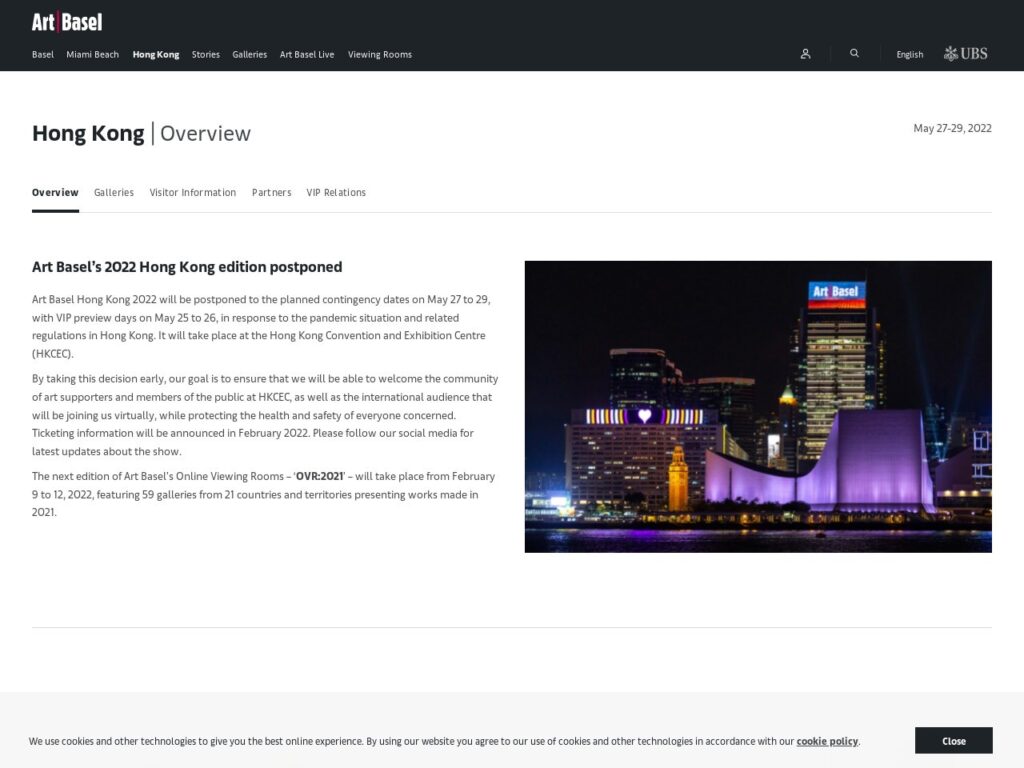Close the cookie notice banner
This screenshot has height=768, width=1024.
(953, 741)
